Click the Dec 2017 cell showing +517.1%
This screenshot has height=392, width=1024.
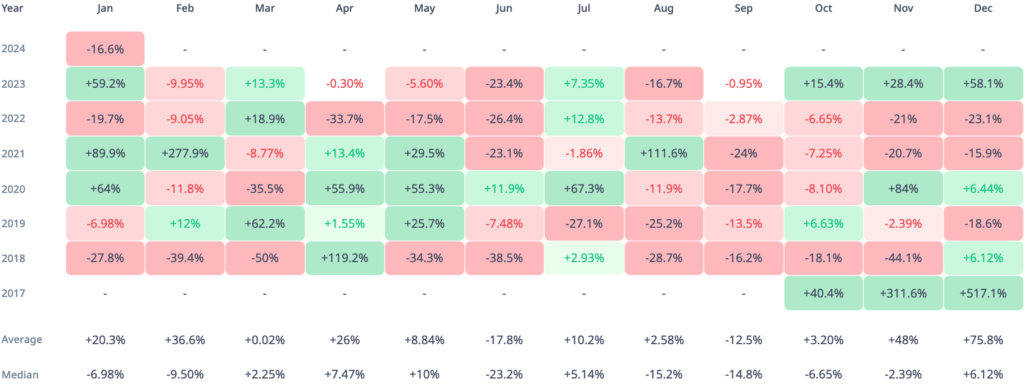(984, 293)
